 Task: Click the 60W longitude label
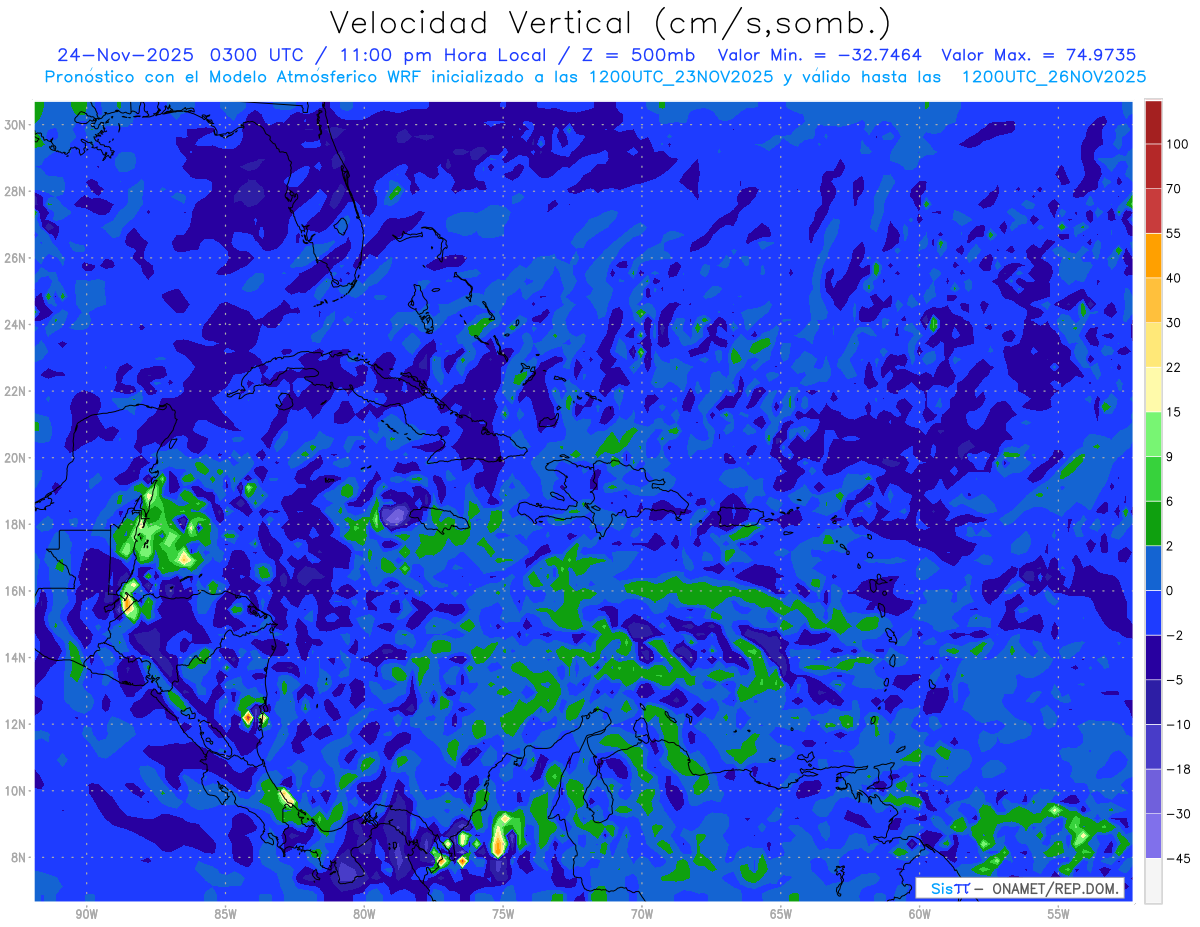(x=920, y=915)
